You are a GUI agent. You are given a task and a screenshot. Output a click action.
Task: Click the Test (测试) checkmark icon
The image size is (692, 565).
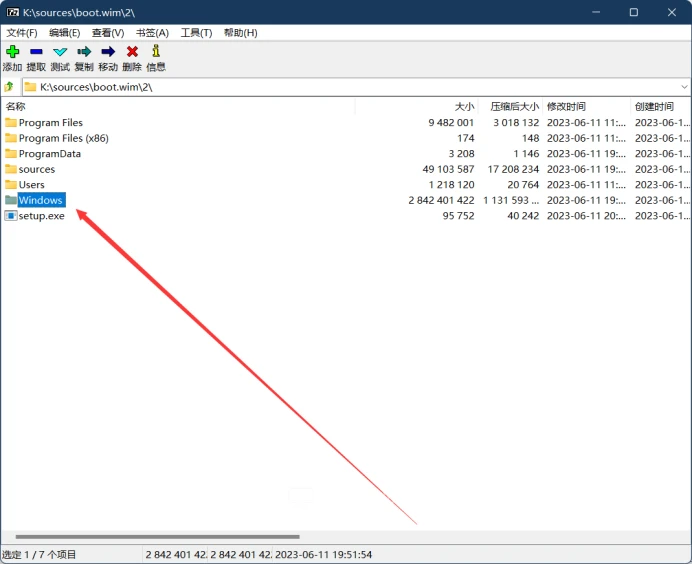[60, 52]
